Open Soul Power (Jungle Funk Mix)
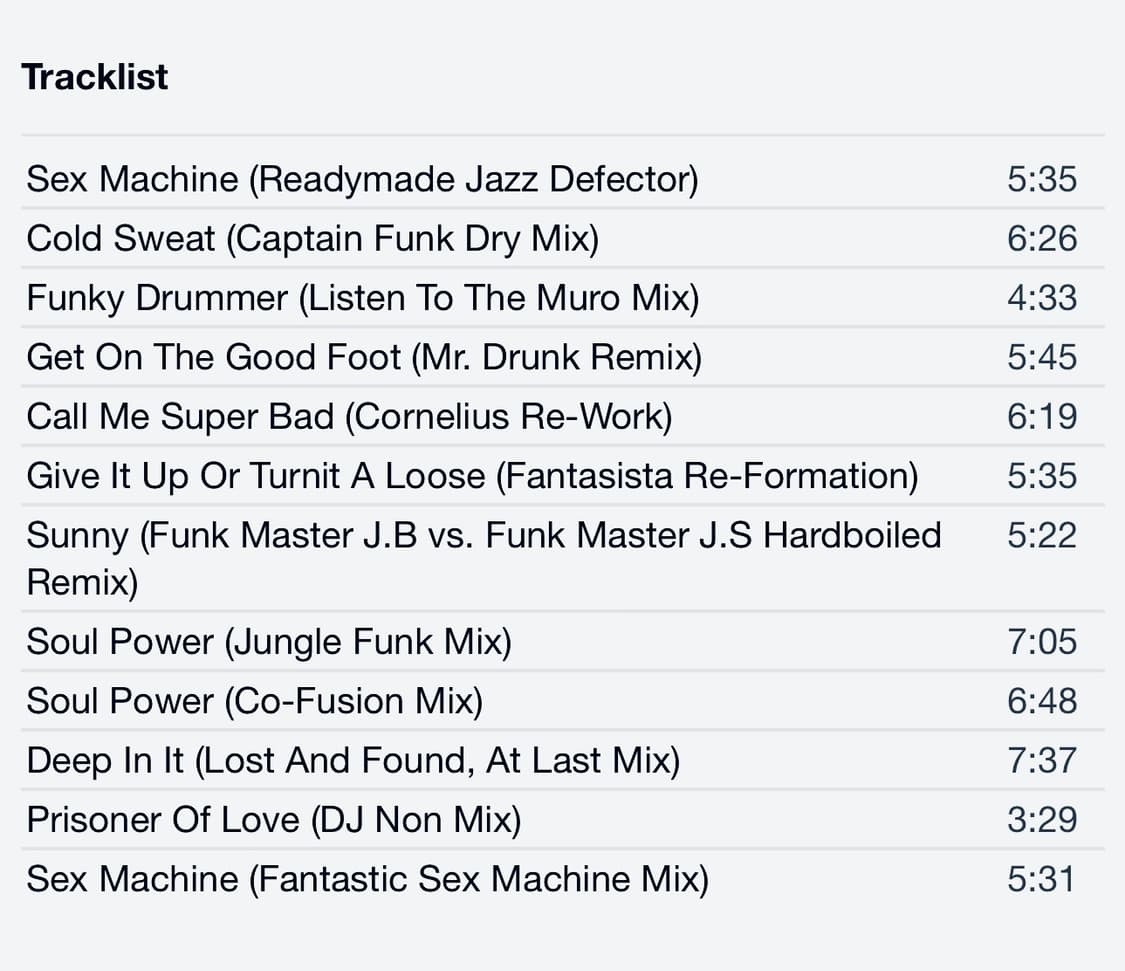The width and height of the screenshot is (1125, 971). [269, 641]
